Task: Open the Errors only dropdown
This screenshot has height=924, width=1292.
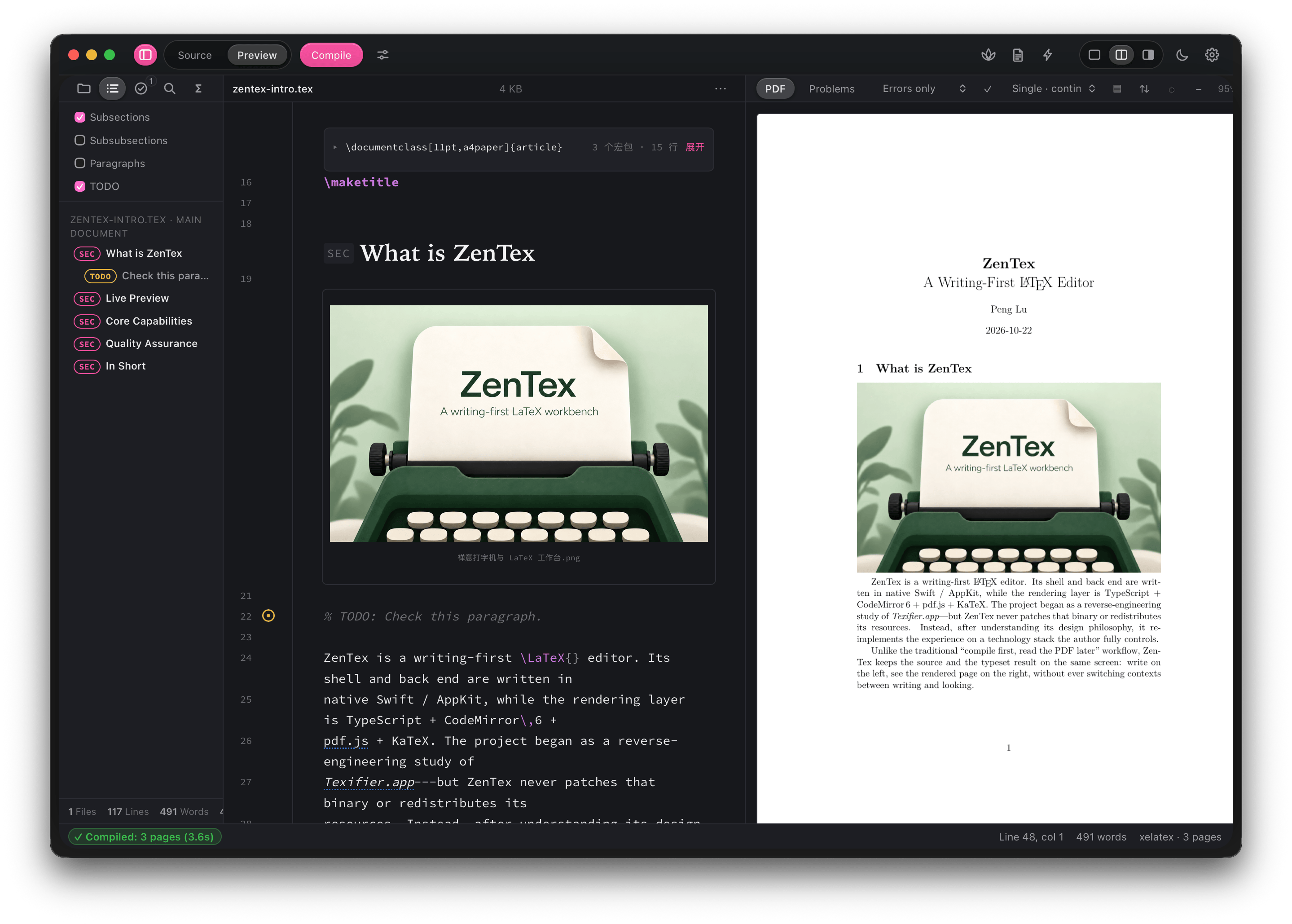Action: click(x=924, y=88)
